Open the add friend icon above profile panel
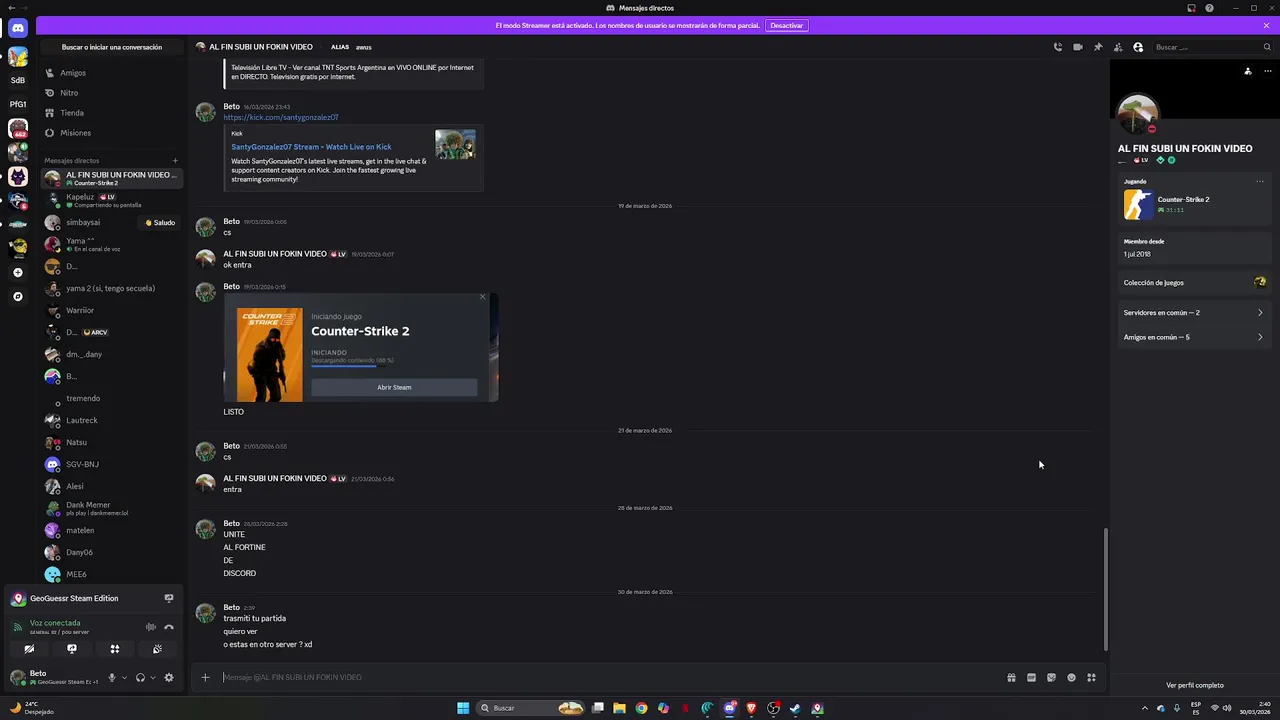The height and width of the screenshot is (720, 1280). pos(1248,71)
